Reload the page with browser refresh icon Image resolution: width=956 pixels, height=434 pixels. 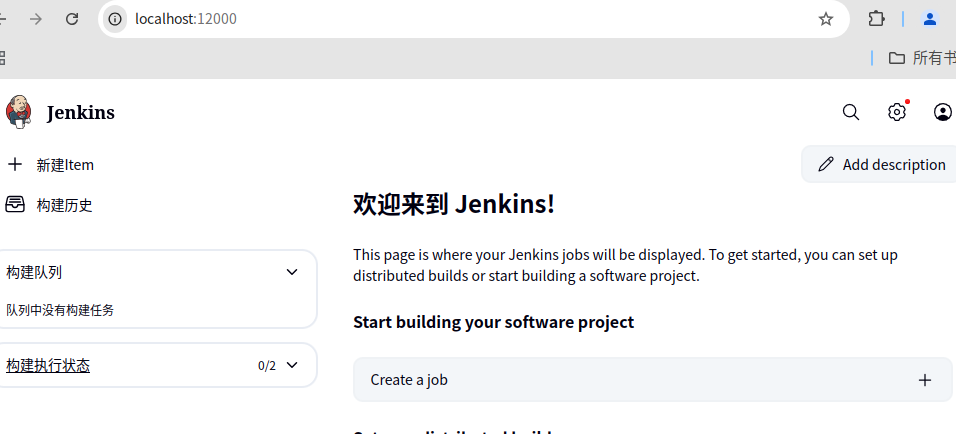click(72, 19)
